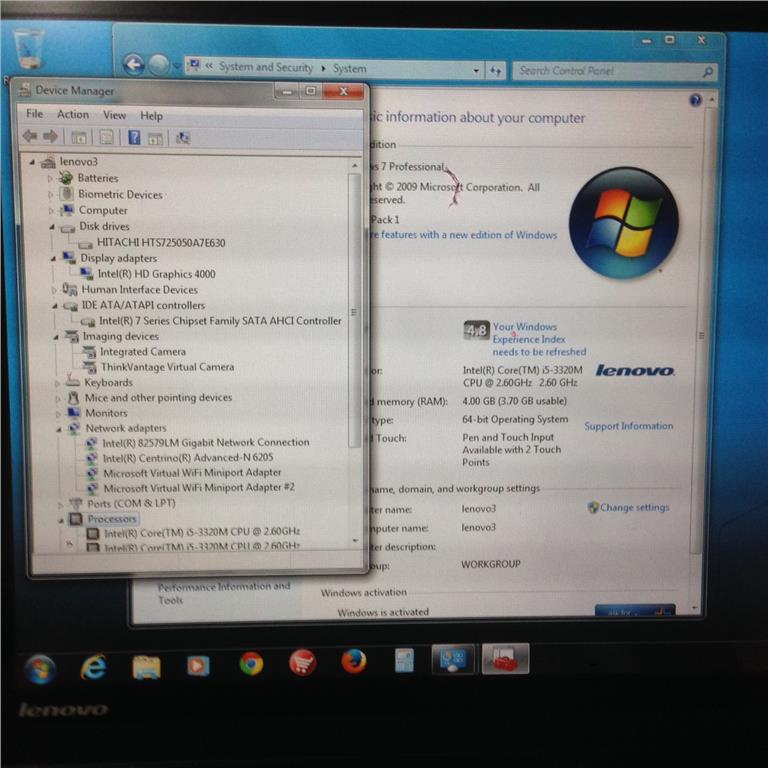Collapse the Imaging devices node

point(56,337)
